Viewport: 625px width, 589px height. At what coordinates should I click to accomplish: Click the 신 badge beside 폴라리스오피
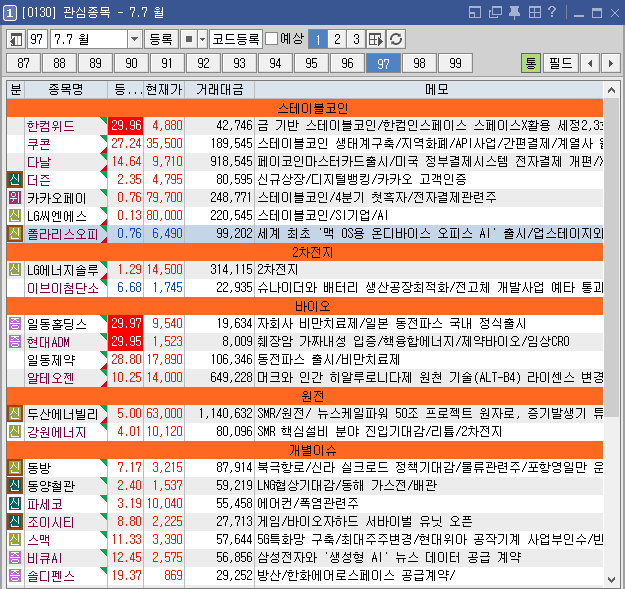point(15,234)
